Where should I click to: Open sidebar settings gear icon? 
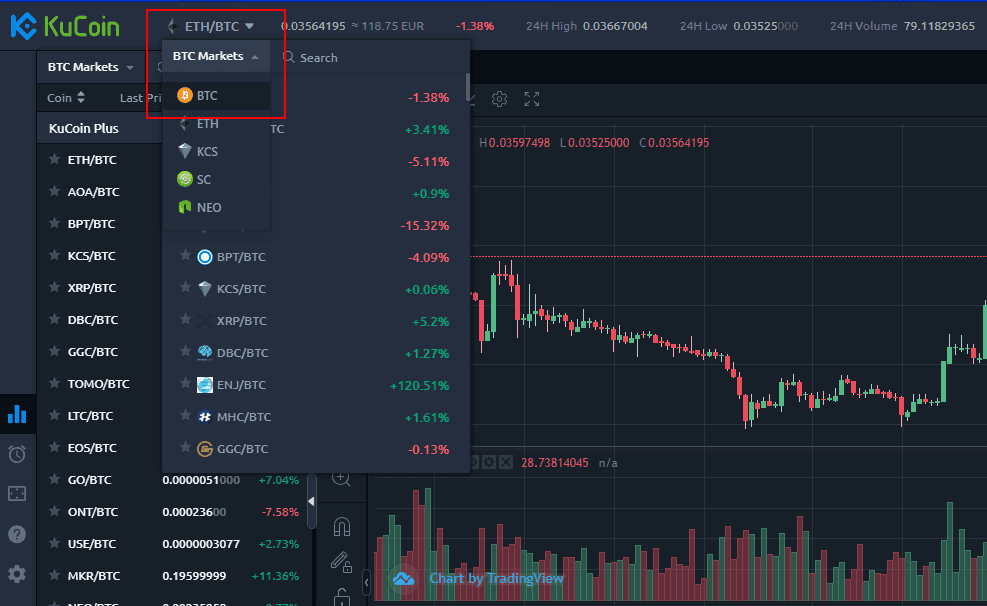(x=17, y=574)
